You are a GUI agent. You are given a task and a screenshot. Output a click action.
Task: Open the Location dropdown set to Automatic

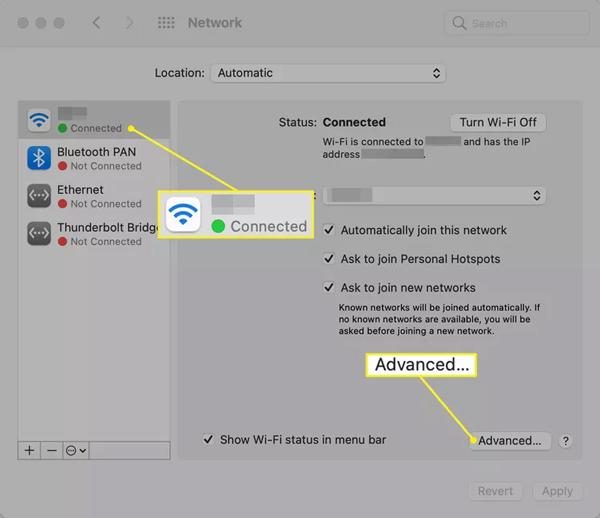tap(328, 73)
